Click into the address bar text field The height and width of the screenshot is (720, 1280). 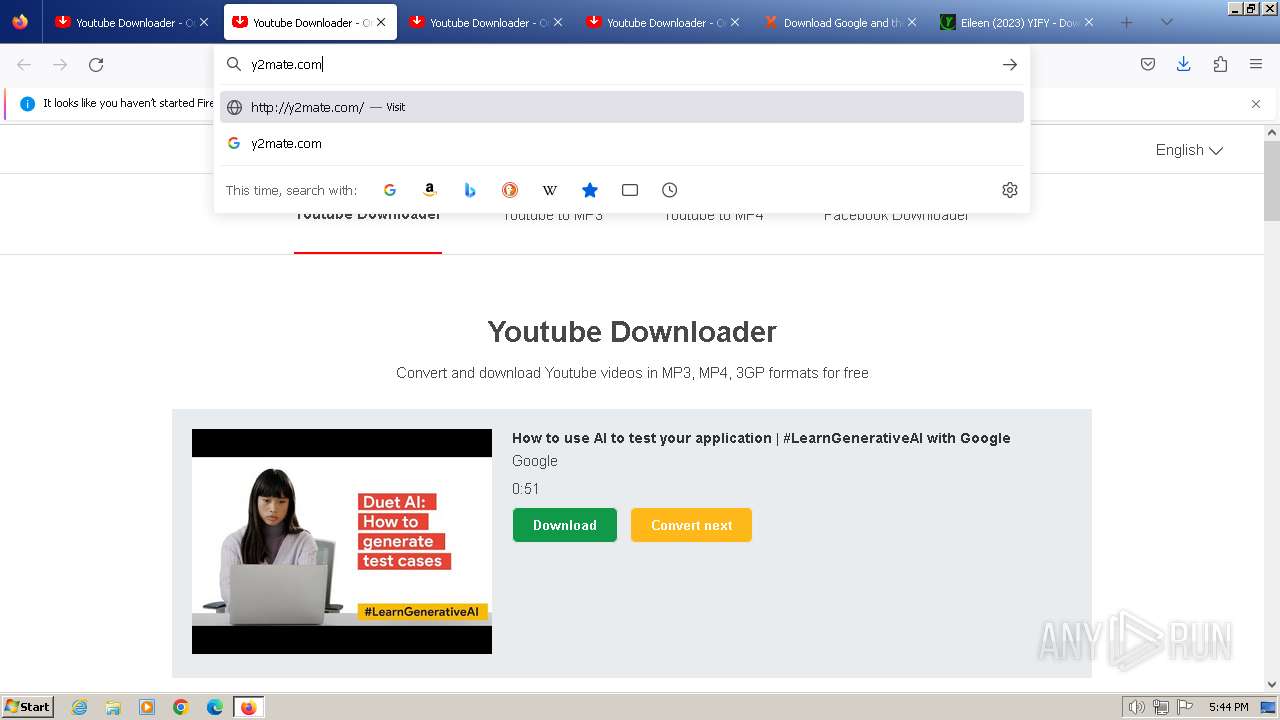pyautogui.click(x=620, y=64)
